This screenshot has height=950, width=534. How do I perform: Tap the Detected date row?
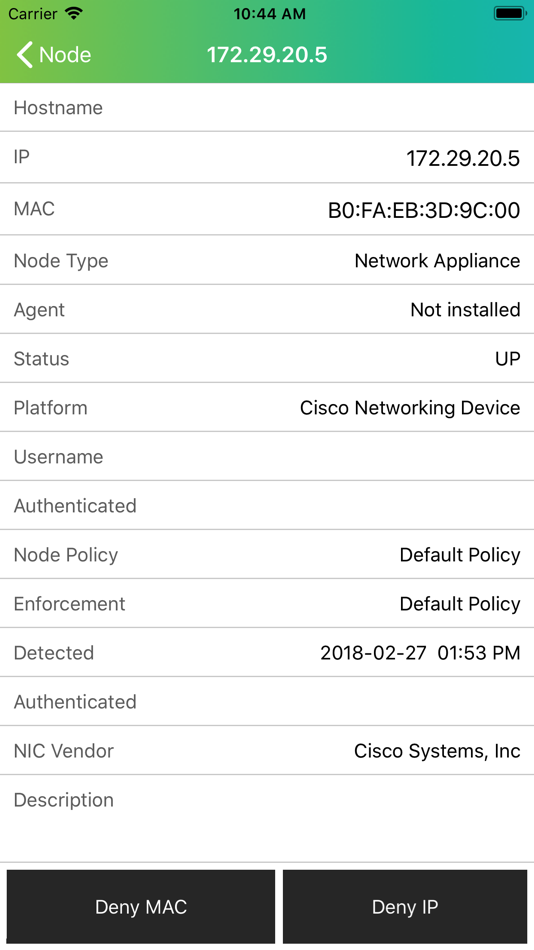click(x=267, y=653)
